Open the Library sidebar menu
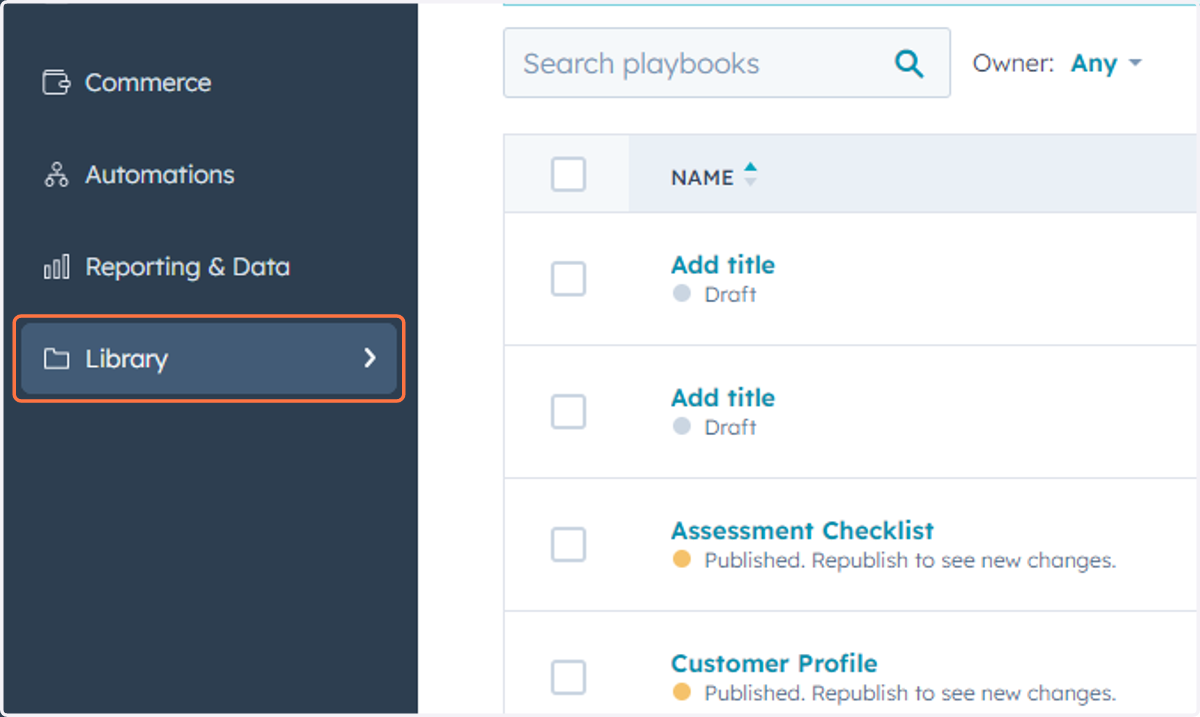The width and height of the screenshot is (1200, 717). 209,358
